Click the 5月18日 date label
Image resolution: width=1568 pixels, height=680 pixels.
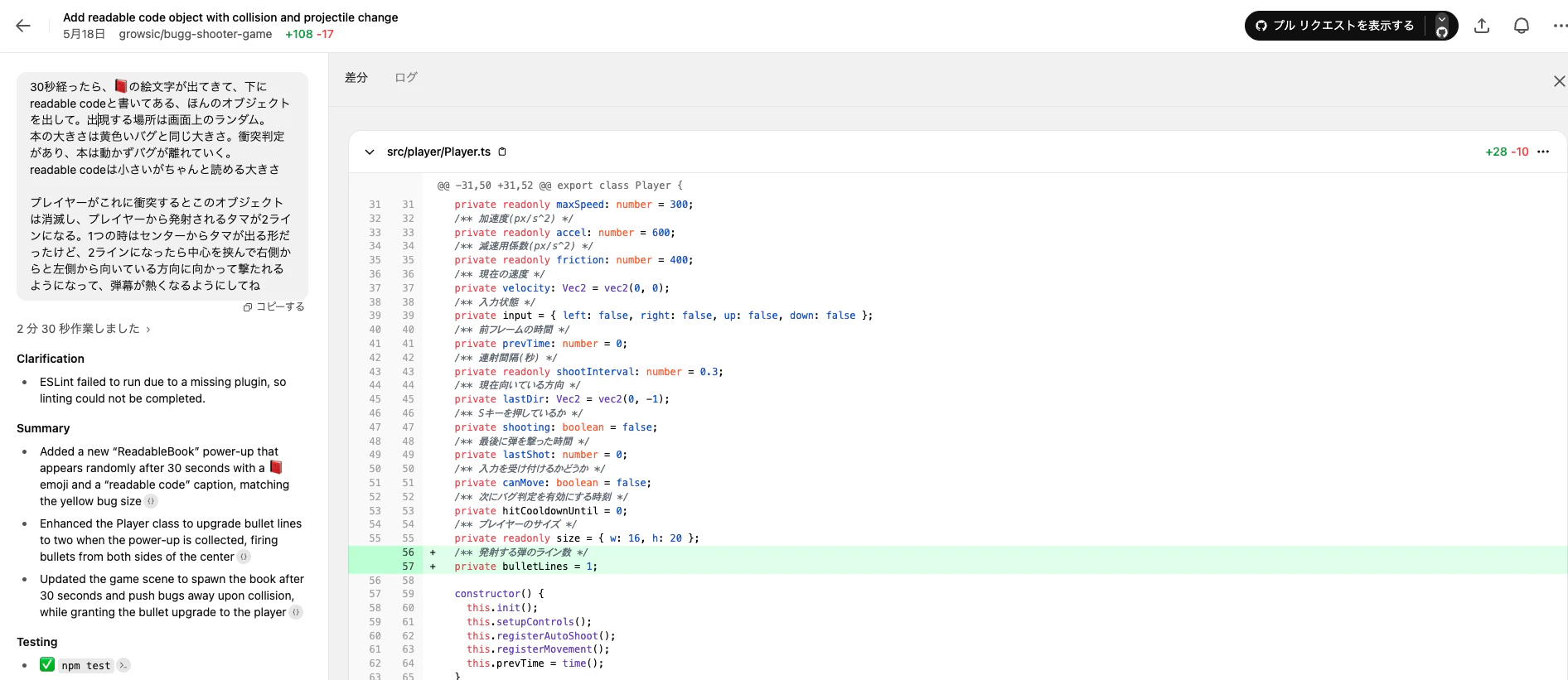click(x=85, y=34)
